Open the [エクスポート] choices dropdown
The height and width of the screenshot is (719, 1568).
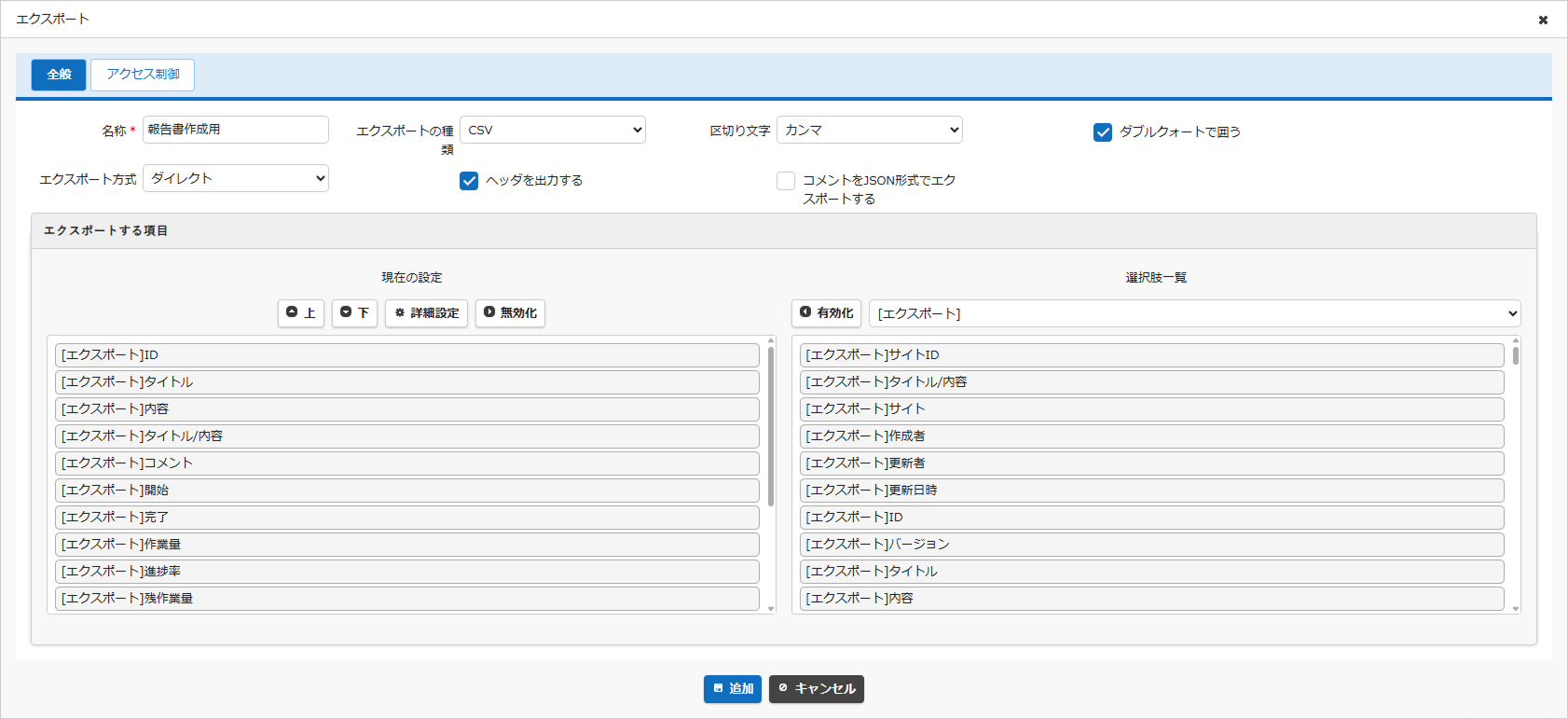click(1194, 313)
